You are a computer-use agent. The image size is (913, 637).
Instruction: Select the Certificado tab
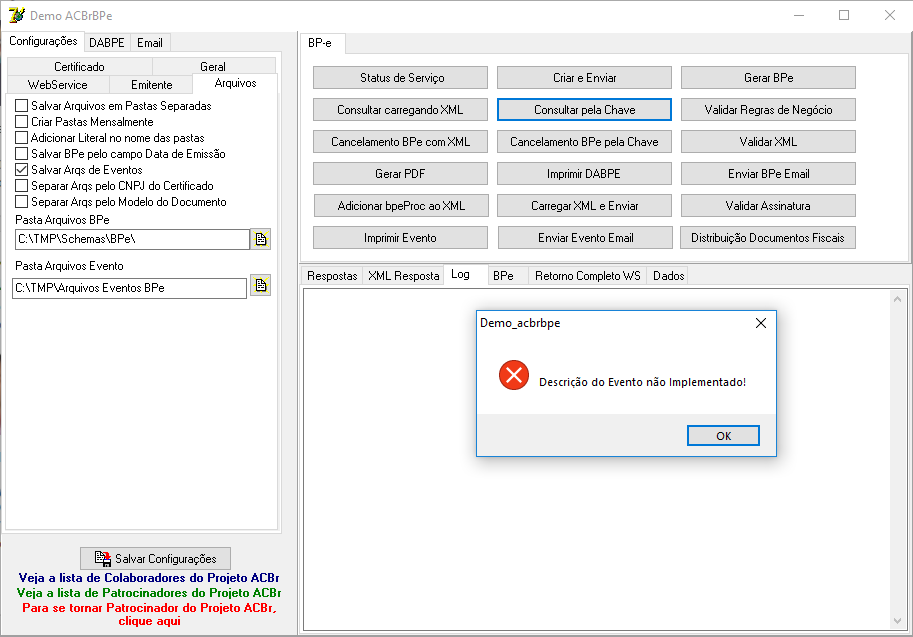click(79, 66)
